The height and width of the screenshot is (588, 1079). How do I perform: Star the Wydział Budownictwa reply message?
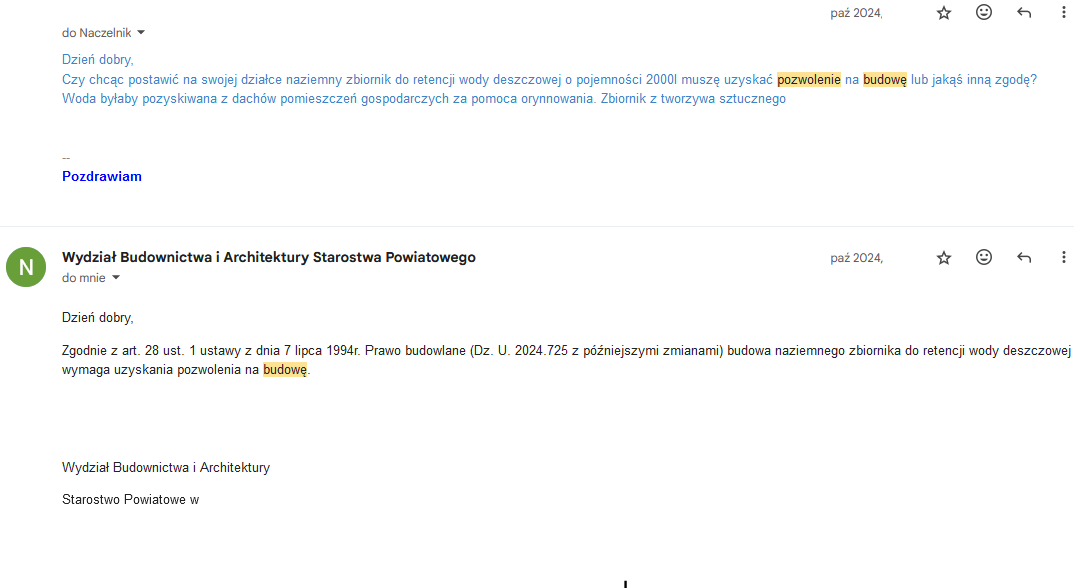tap(944, 258)
